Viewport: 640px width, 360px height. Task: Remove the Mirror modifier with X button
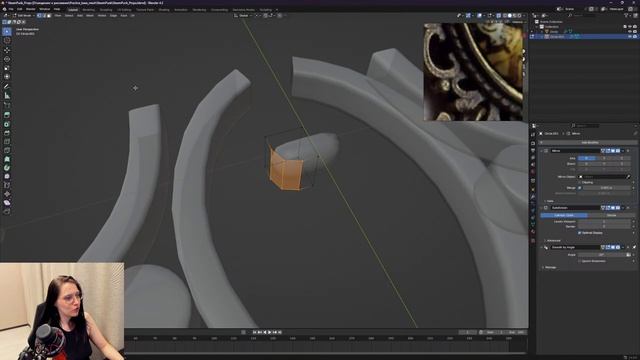click(x=628, y=151)
